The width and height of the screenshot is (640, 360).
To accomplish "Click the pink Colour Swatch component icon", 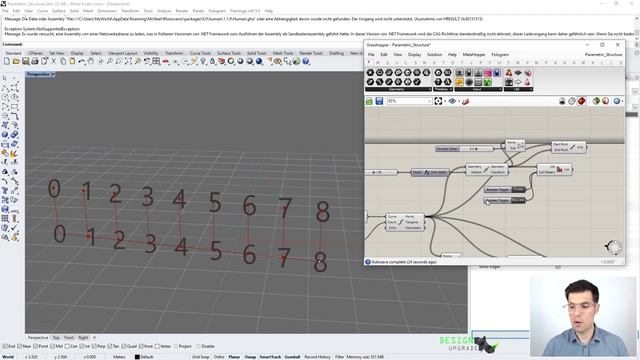I will click(487, 73).
